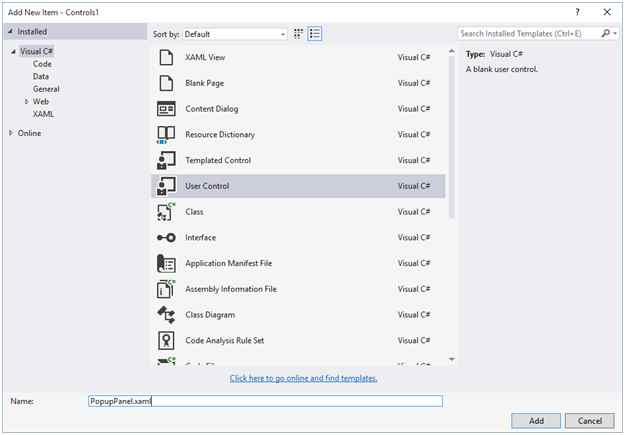This screenshot has height=435, width=625.
Task: Select the Class Diagram template name
Action: [210, 315]
